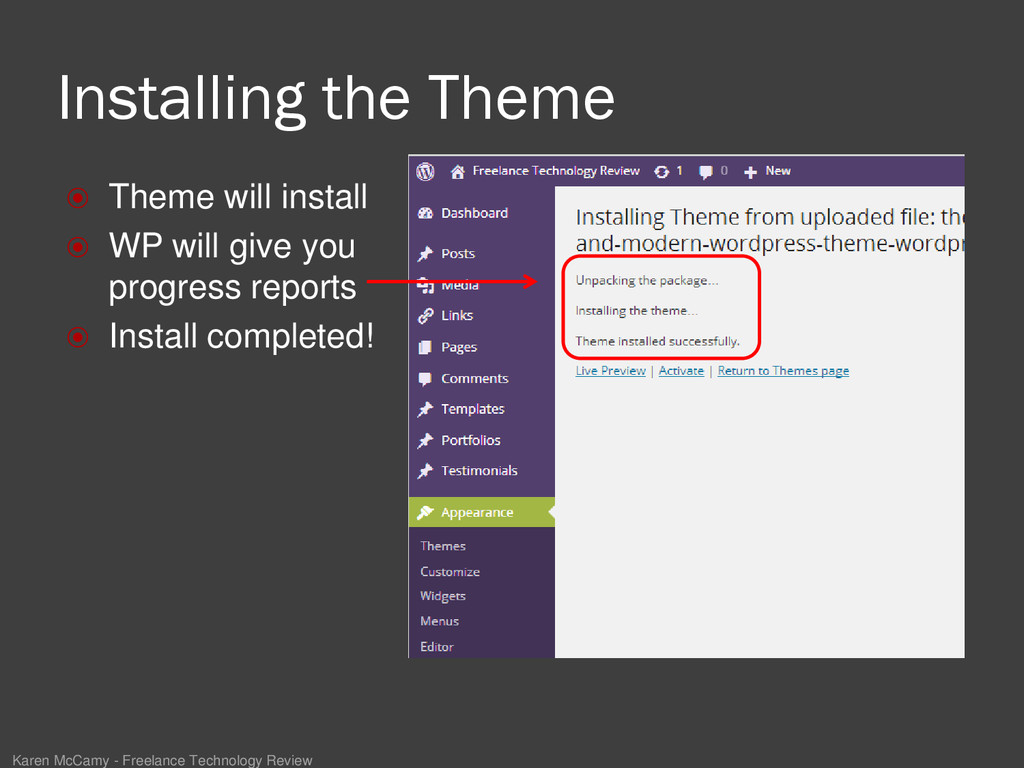Open Themes under Appearance
Image resolution: width=1024 pixels, height=768 pixels.
tap(443, 546)
